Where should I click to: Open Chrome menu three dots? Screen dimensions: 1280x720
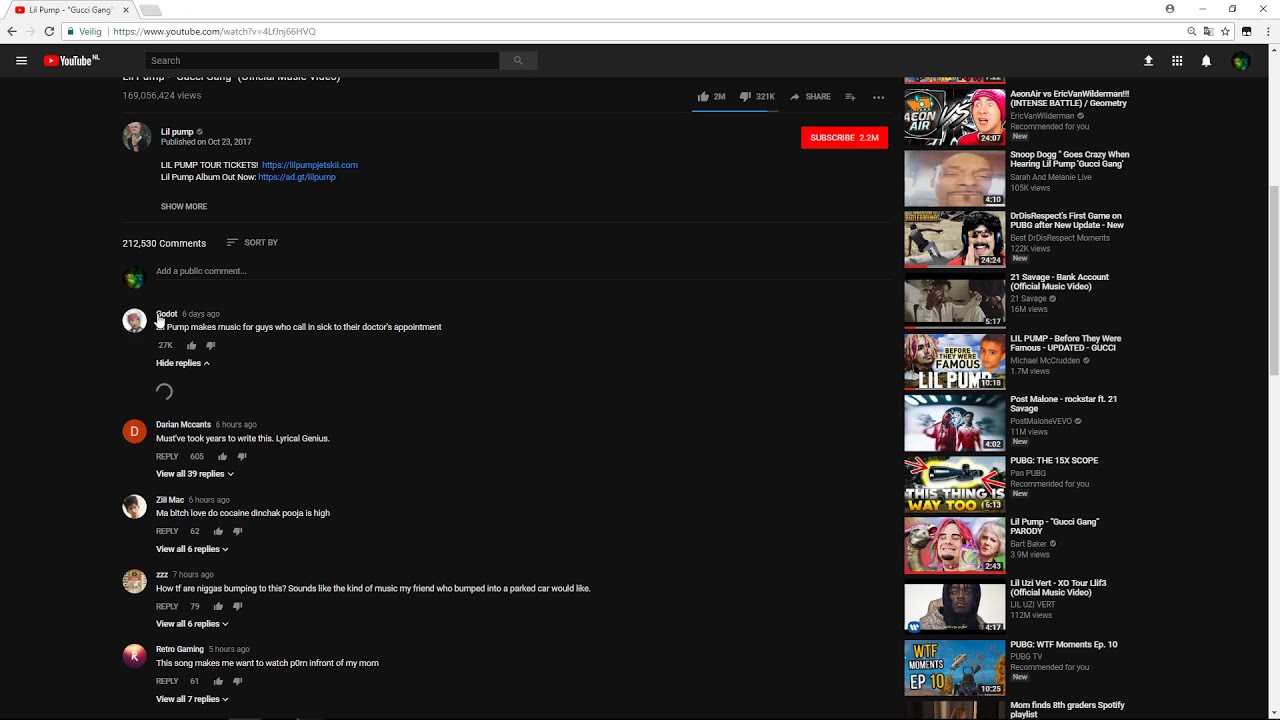(1266, 31)
